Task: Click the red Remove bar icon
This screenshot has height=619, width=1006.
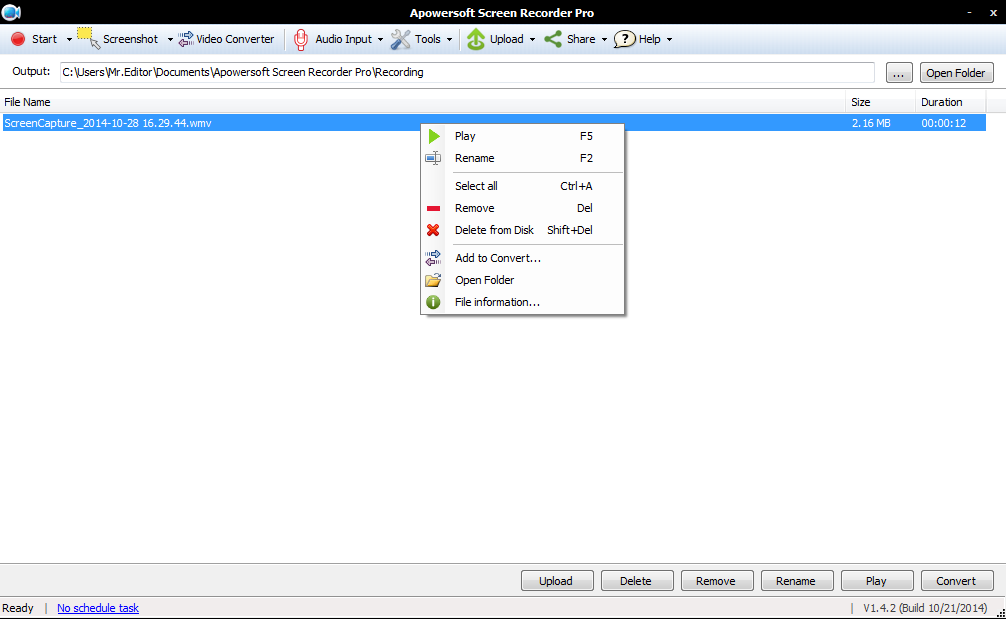Action: point(433,208)
